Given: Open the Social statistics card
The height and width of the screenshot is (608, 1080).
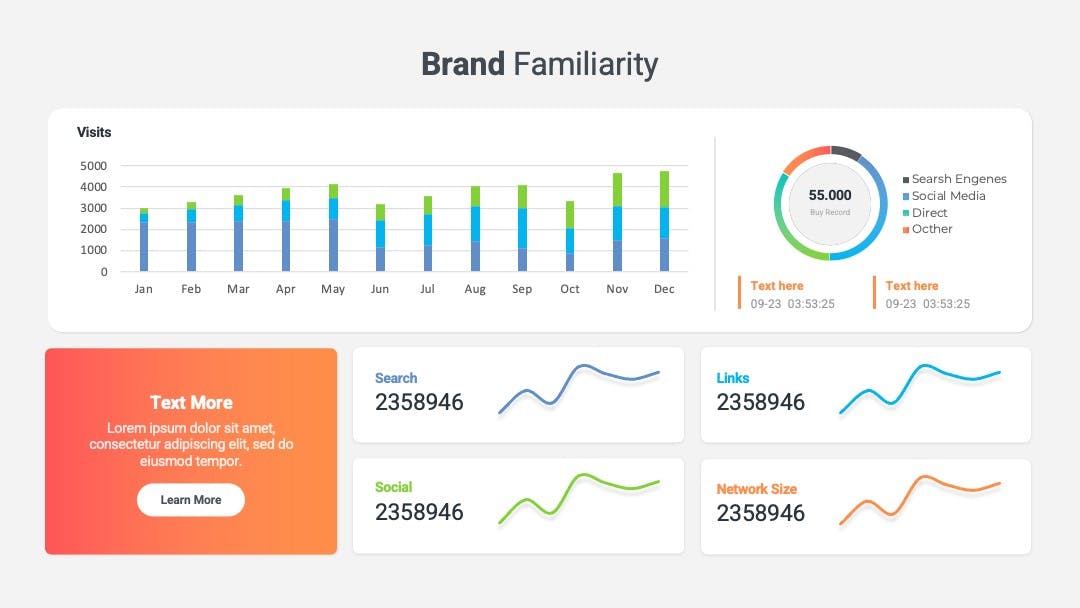Looking at the screenshot, I should pos(518,505).
